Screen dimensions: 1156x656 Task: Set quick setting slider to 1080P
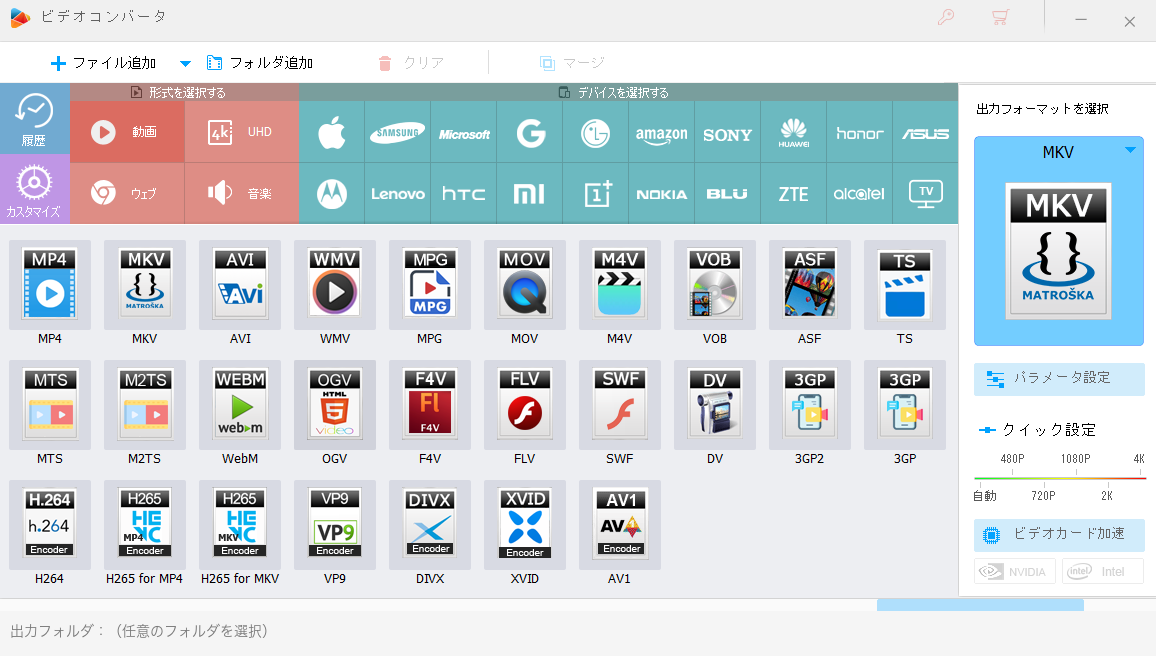pyautogui.click(x=1076, y=478)
